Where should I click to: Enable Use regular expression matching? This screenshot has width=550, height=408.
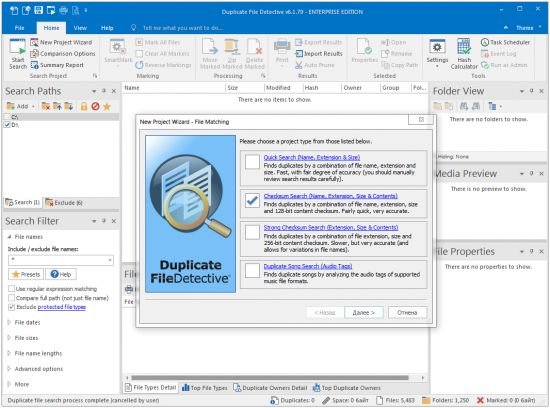tap(11, 289)
